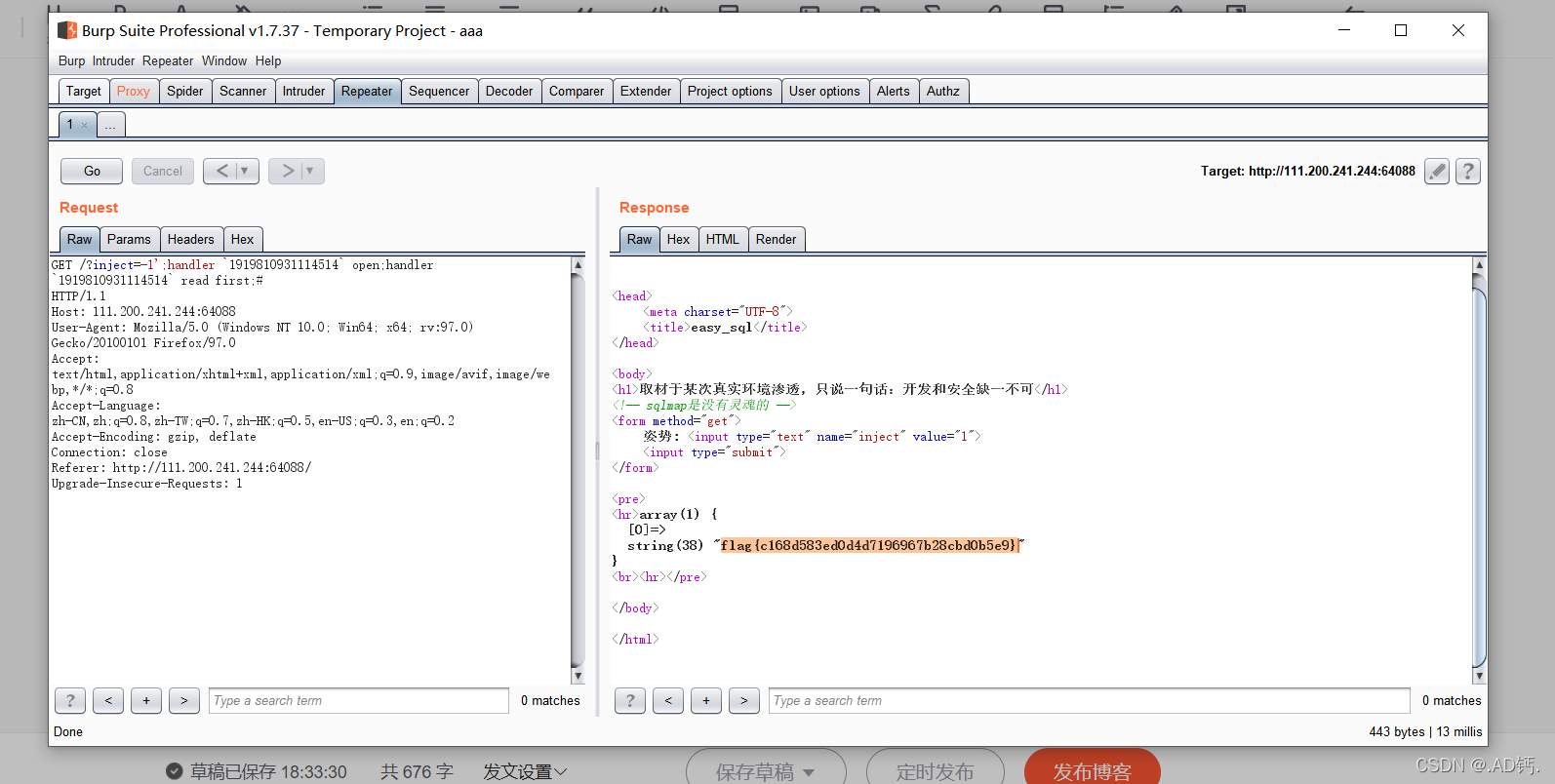Screen dimensions: 1555x784
Task: Select the response Render tab
Action: 777,239
